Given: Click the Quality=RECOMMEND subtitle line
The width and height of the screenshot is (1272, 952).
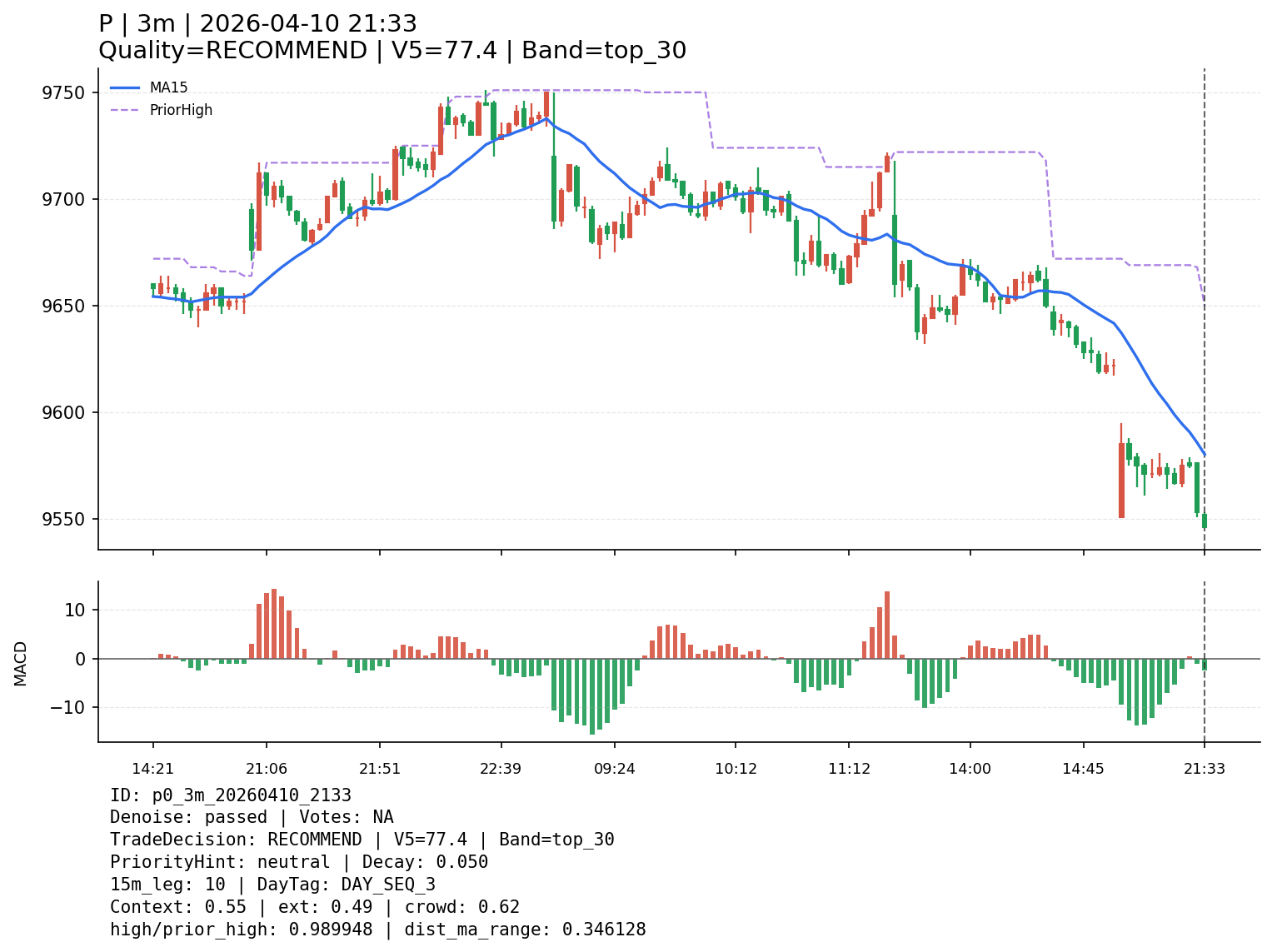Looking at the screenshot, I should pyautogui.click(x=392, y=51).
